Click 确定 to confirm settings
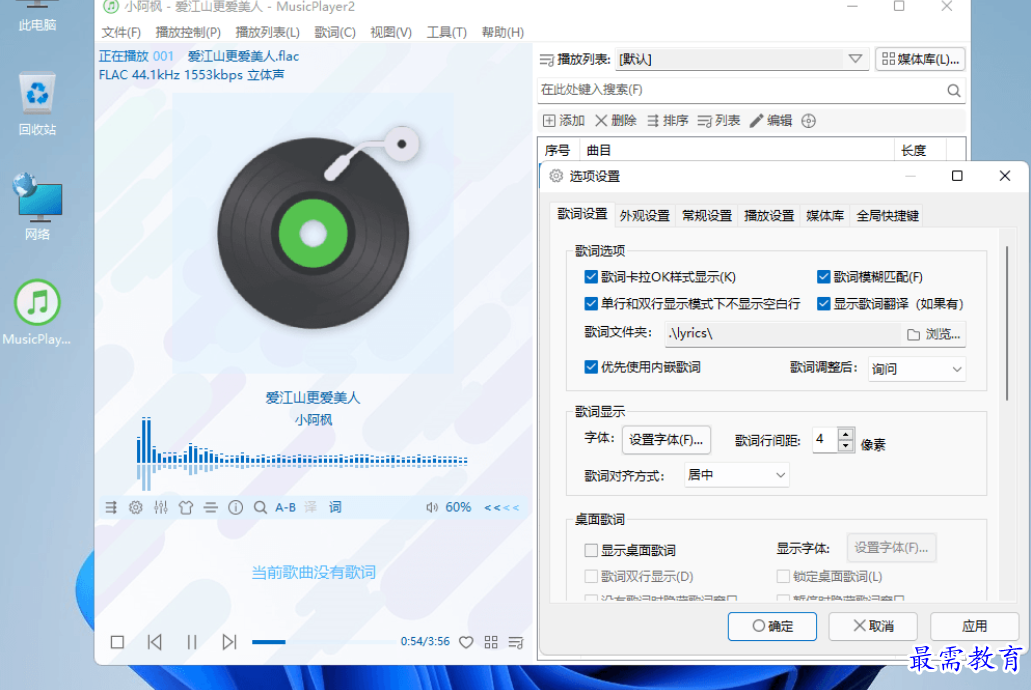 point(773,626)
